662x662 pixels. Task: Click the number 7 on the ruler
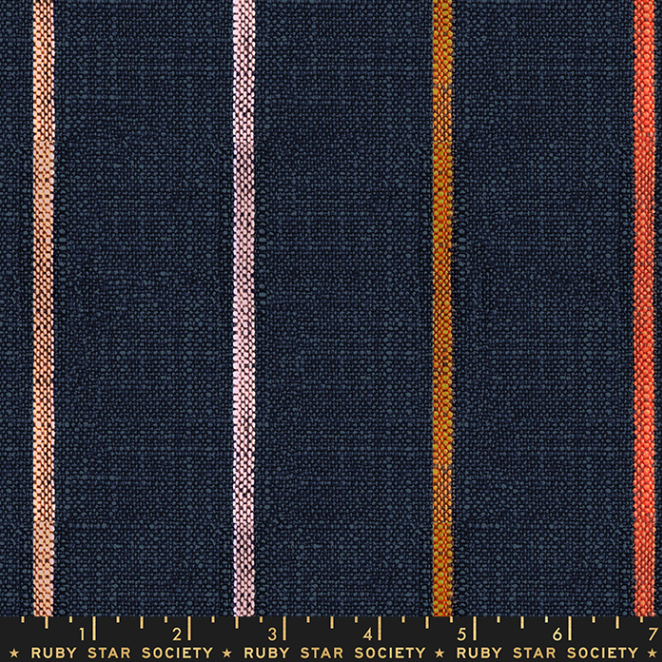(x=650, y=633)
